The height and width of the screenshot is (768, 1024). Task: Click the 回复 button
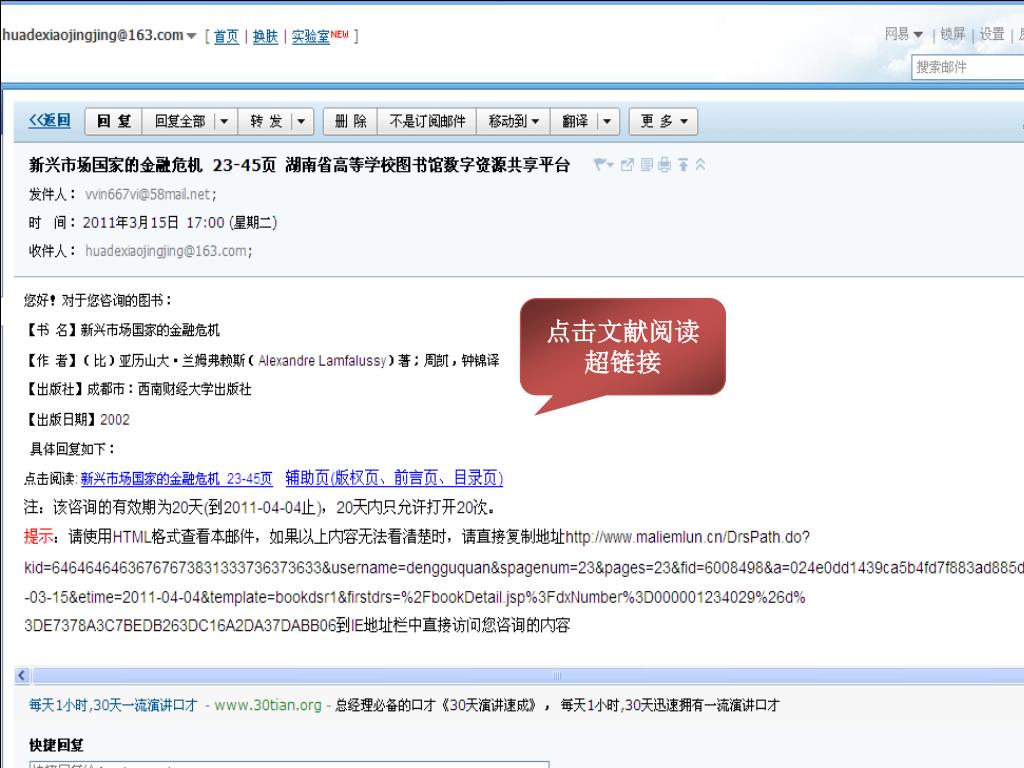coord(114,121)
